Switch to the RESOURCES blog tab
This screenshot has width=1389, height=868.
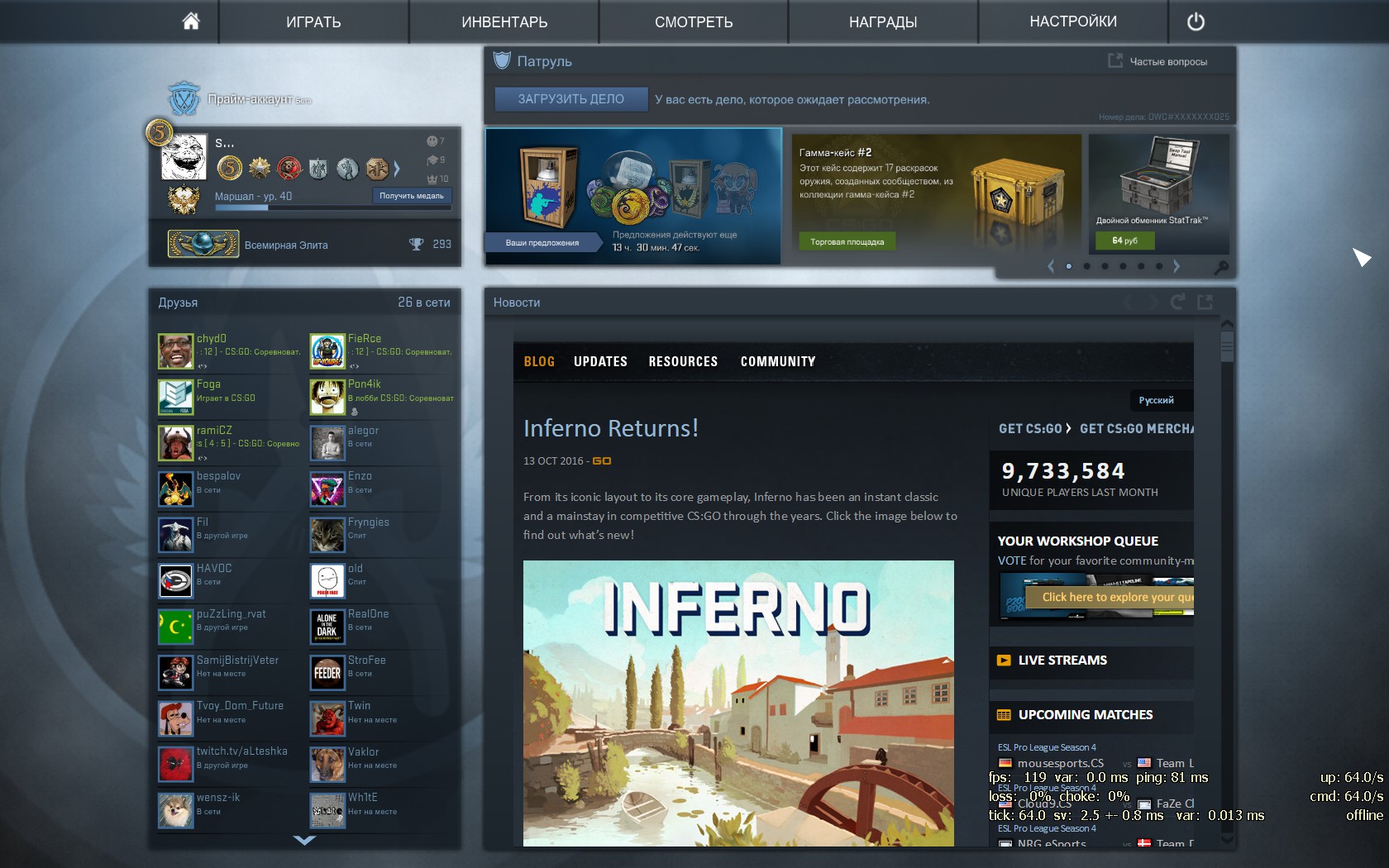[x=683, y=361]
